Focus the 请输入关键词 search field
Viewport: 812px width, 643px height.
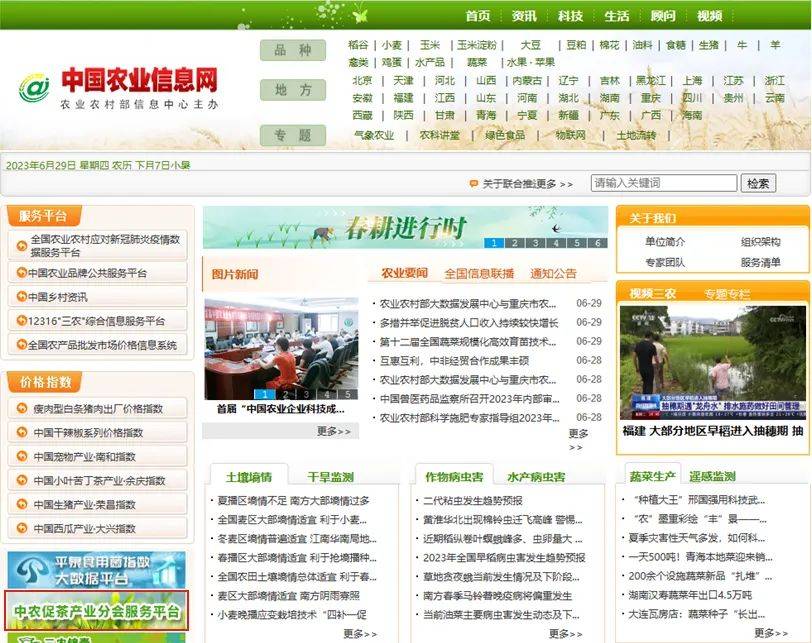click(x=664, y=183)
